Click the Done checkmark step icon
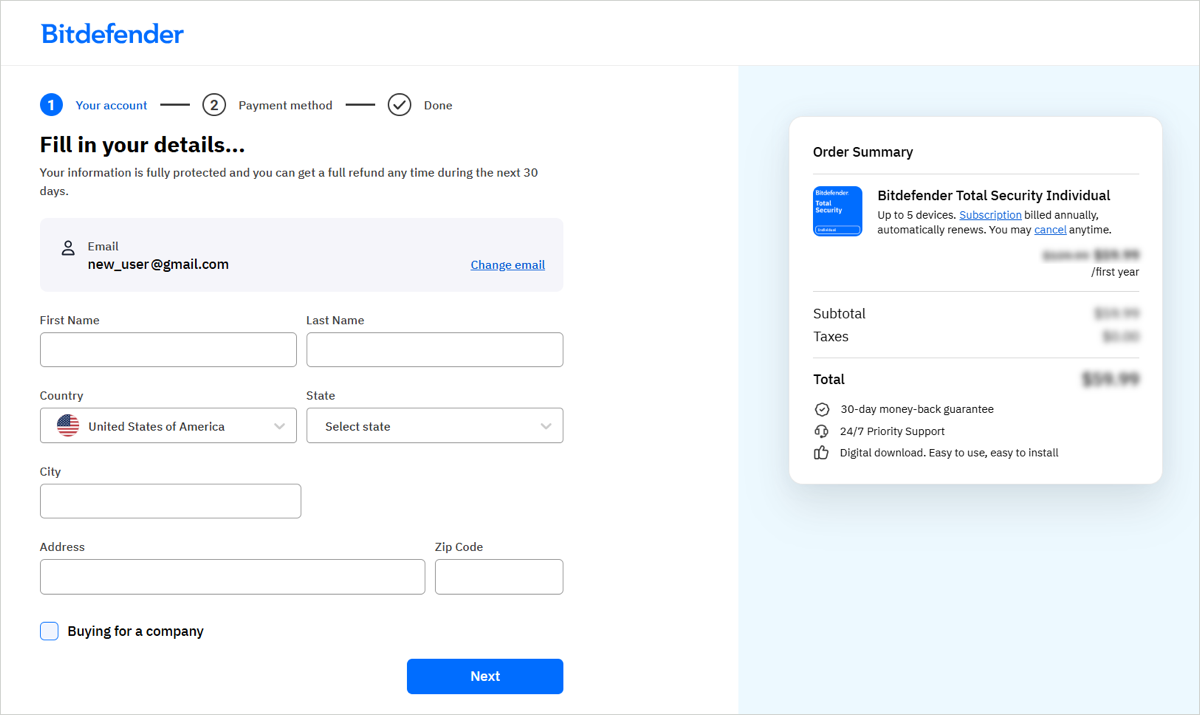The image size is (1200, 715). 399,104
